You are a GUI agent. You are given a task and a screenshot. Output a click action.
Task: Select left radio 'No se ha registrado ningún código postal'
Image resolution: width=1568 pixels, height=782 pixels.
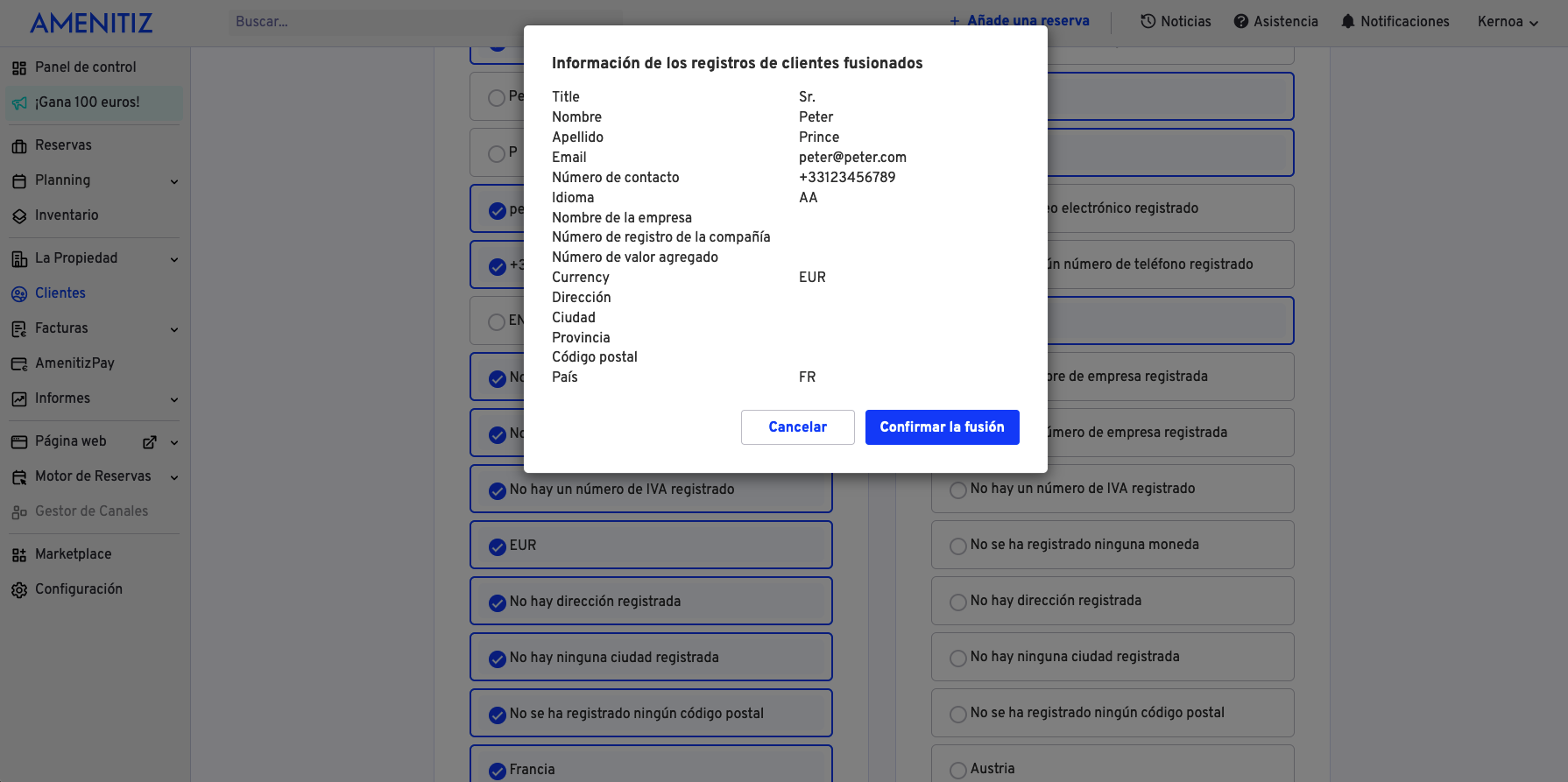(497, 715)
